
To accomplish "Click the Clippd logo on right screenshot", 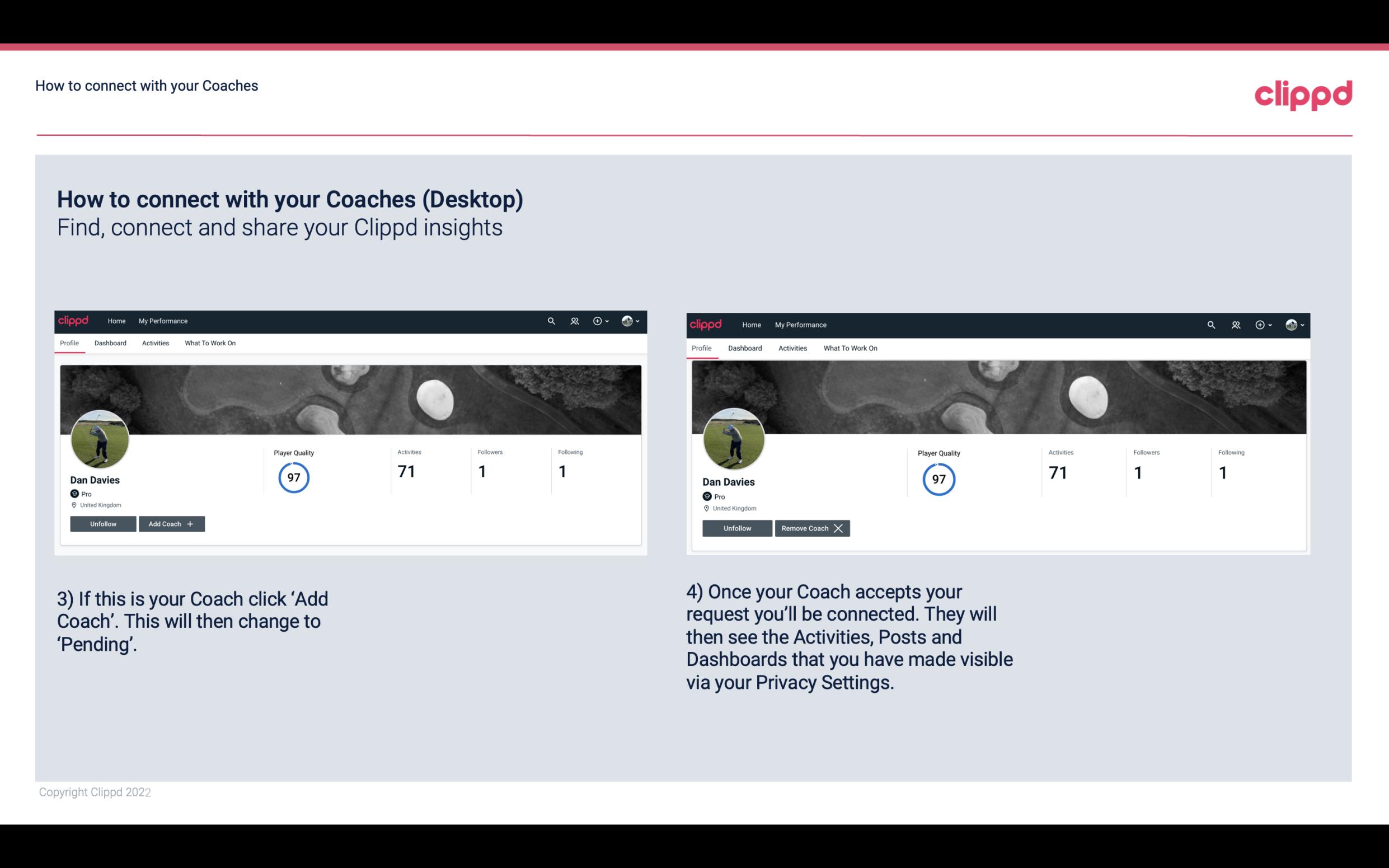I will (707, 324).
